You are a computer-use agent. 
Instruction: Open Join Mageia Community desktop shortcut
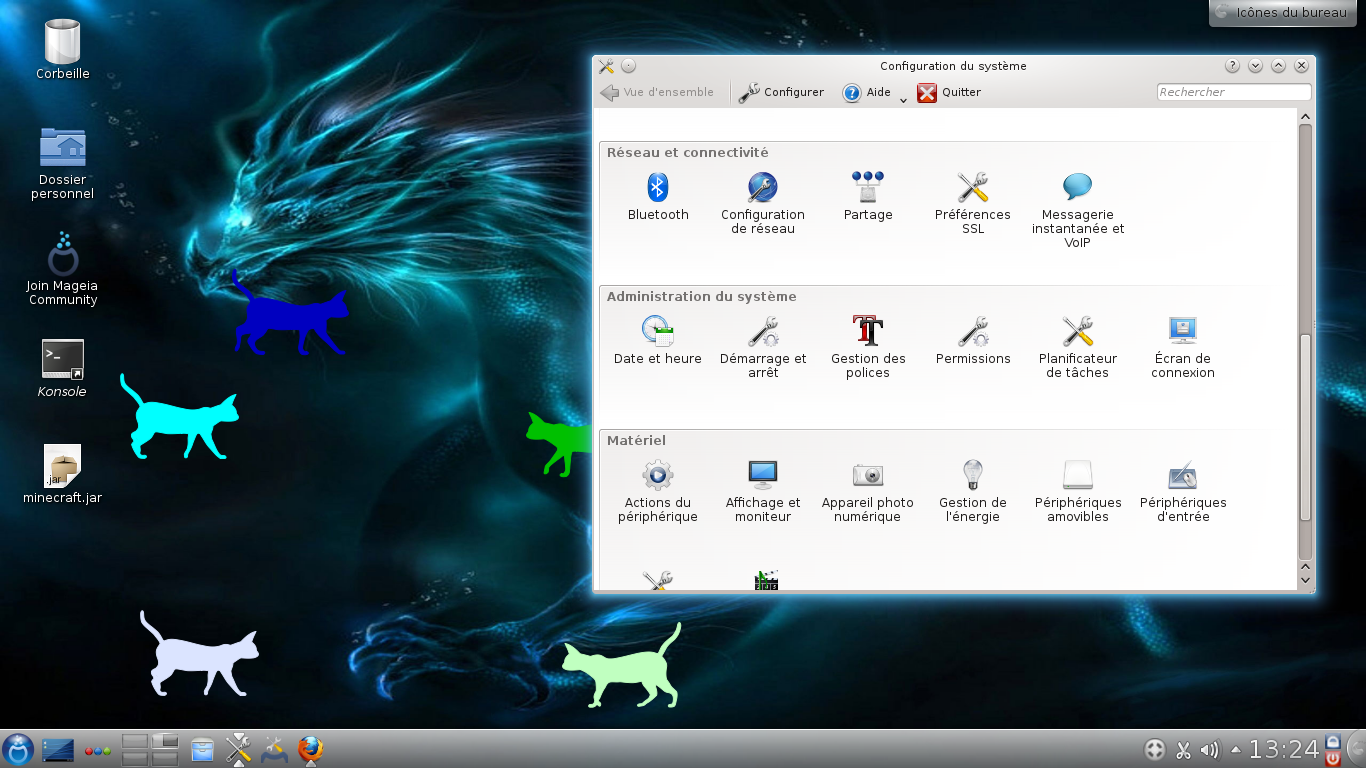[63, 269]
